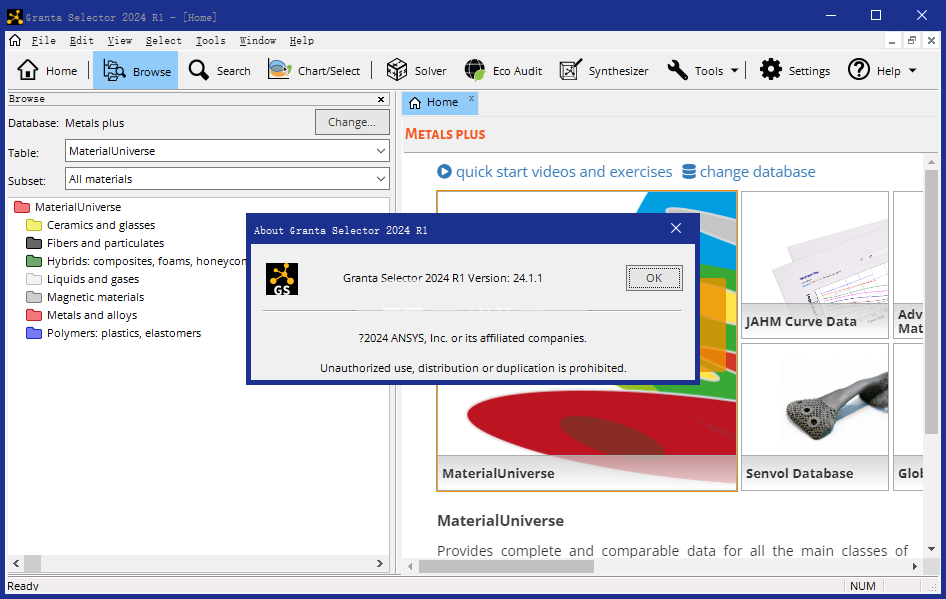Open the Synthesizer tool
946x599 pixels.
(603, 71)
